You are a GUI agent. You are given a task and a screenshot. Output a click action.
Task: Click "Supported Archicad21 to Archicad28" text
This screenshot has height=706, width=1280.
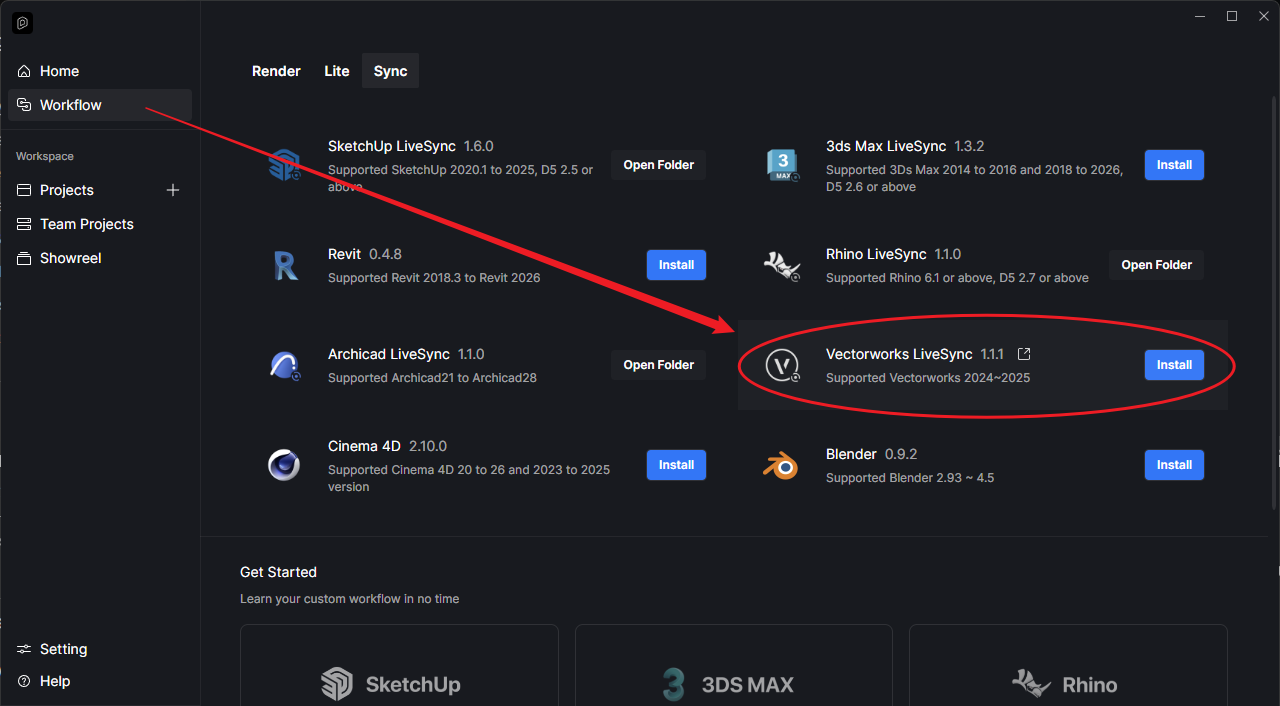[x=432, y=378]
